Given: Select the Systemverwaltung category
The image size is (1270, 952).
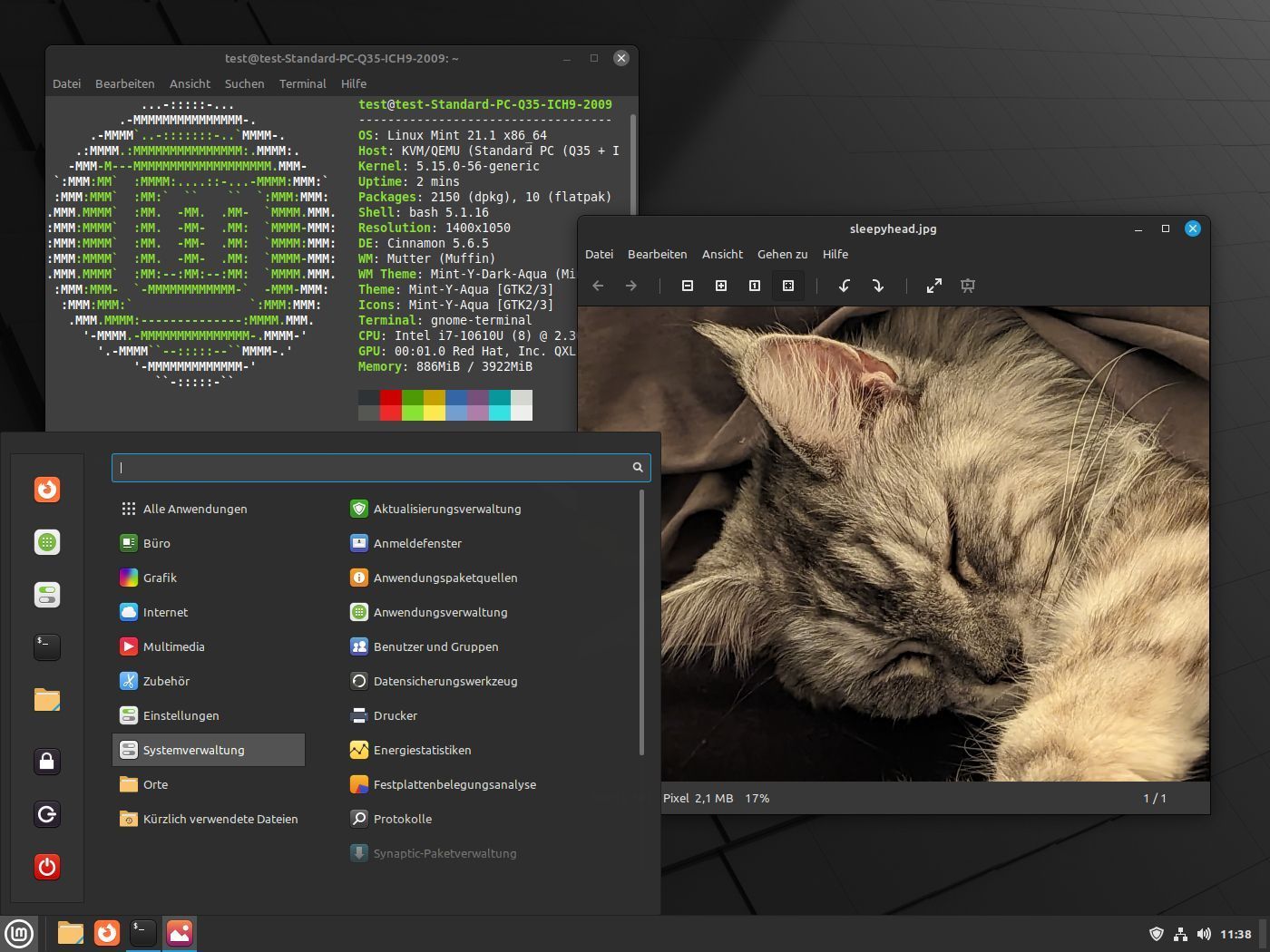Looking at the screenshot, I should pos(193,750).
